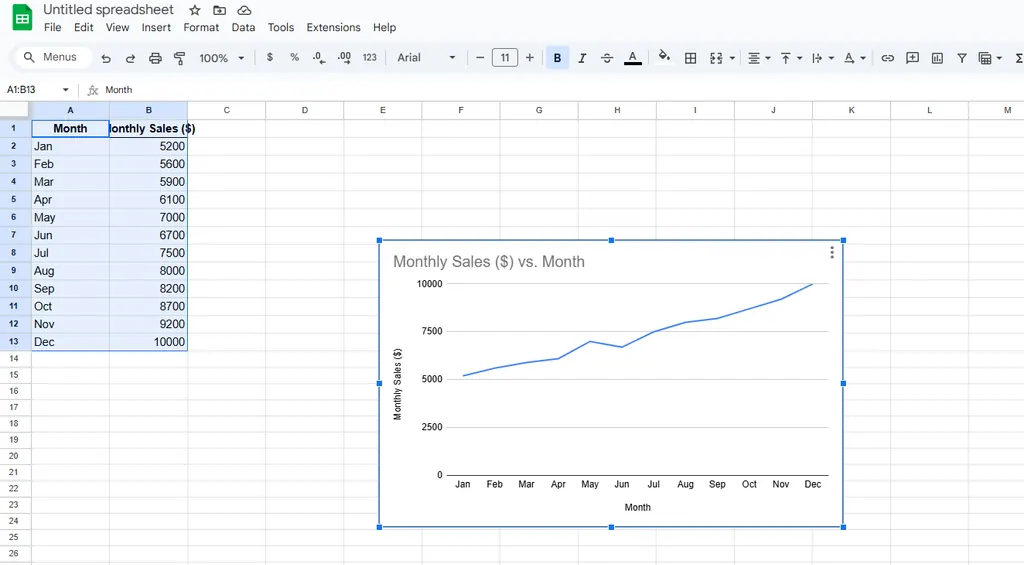Open the Extensions menu
The image size is (1024, 565).
[333, 28]
